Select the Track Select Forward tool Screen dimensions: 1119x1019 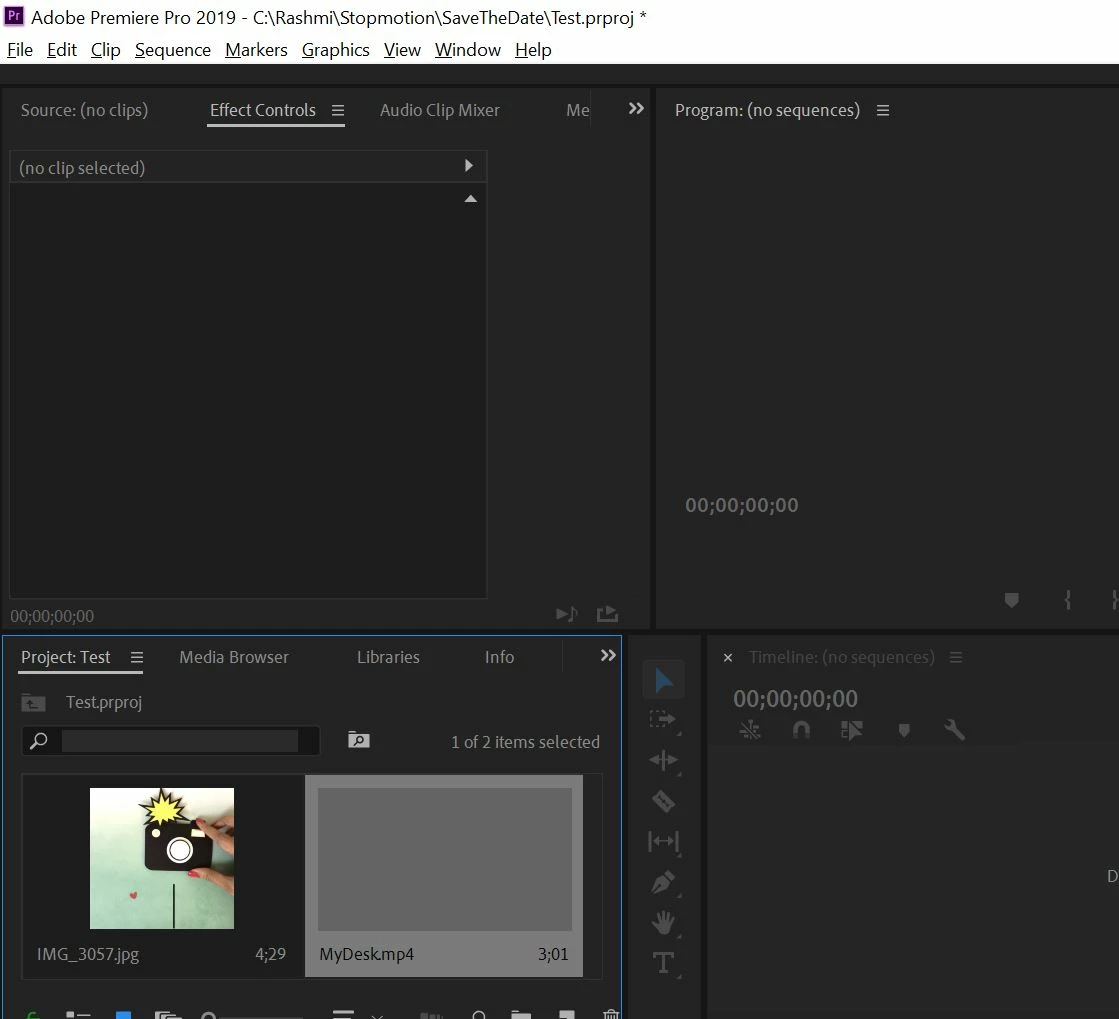pos(663,719)
